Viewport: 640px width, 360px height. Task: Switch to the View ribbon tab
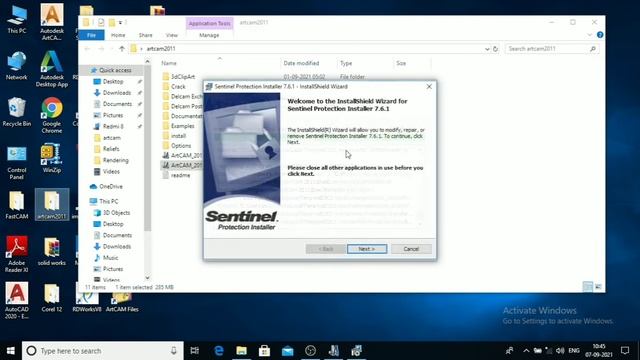tap(171, 35)
